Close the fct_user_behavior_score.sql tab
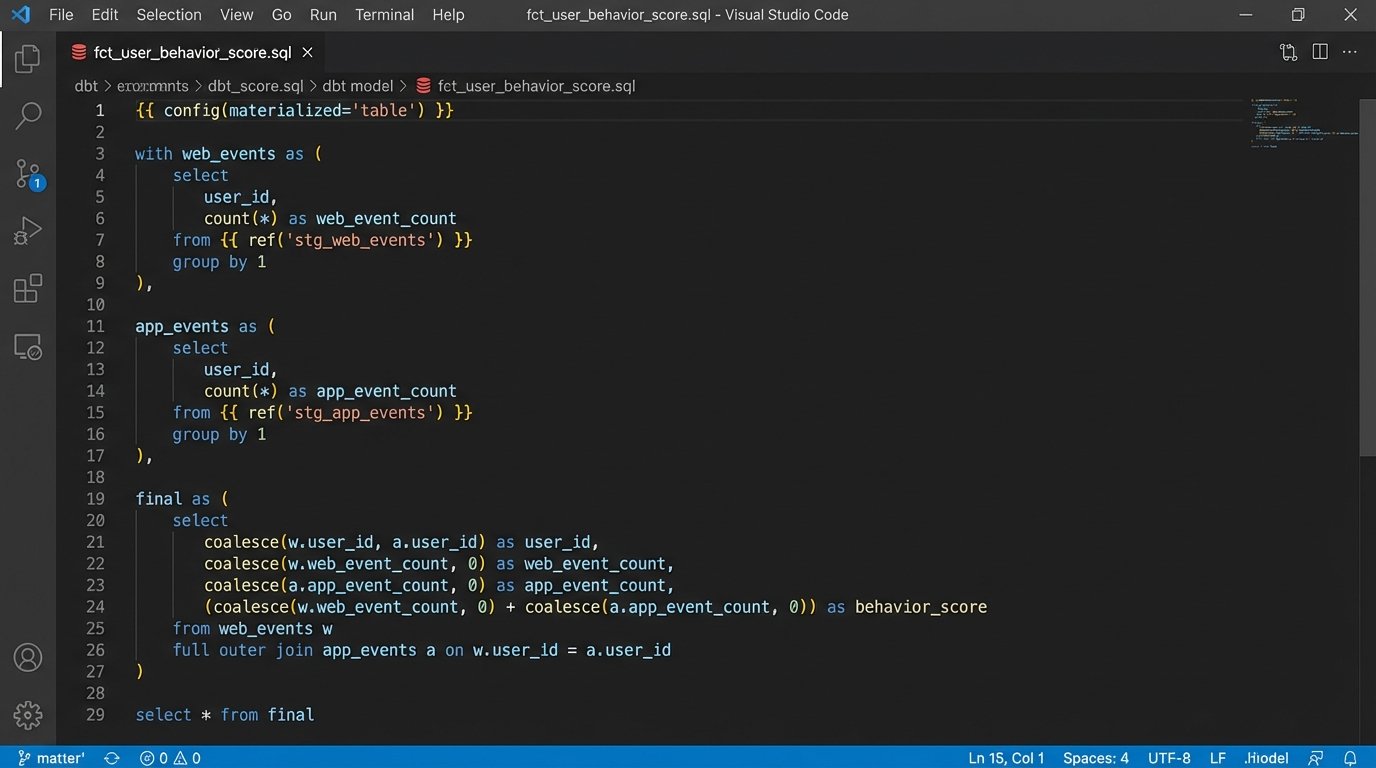This screenshot has height=768, width=1376. 308,52
